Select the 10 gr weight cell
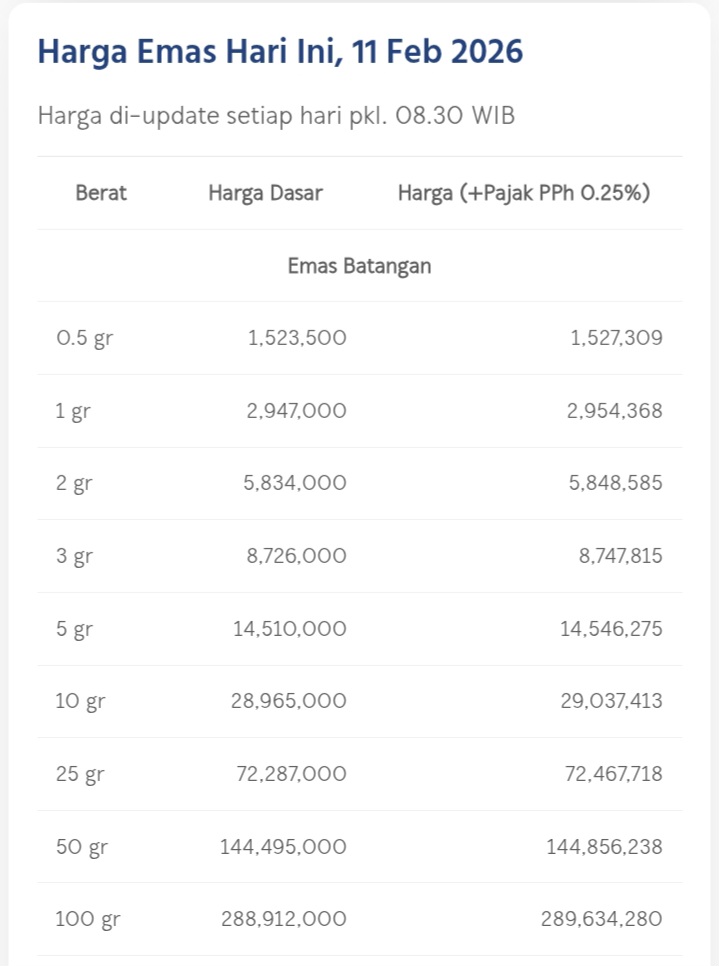The width and height of the screenshot is (719, 966). click(x=80, y=701)
